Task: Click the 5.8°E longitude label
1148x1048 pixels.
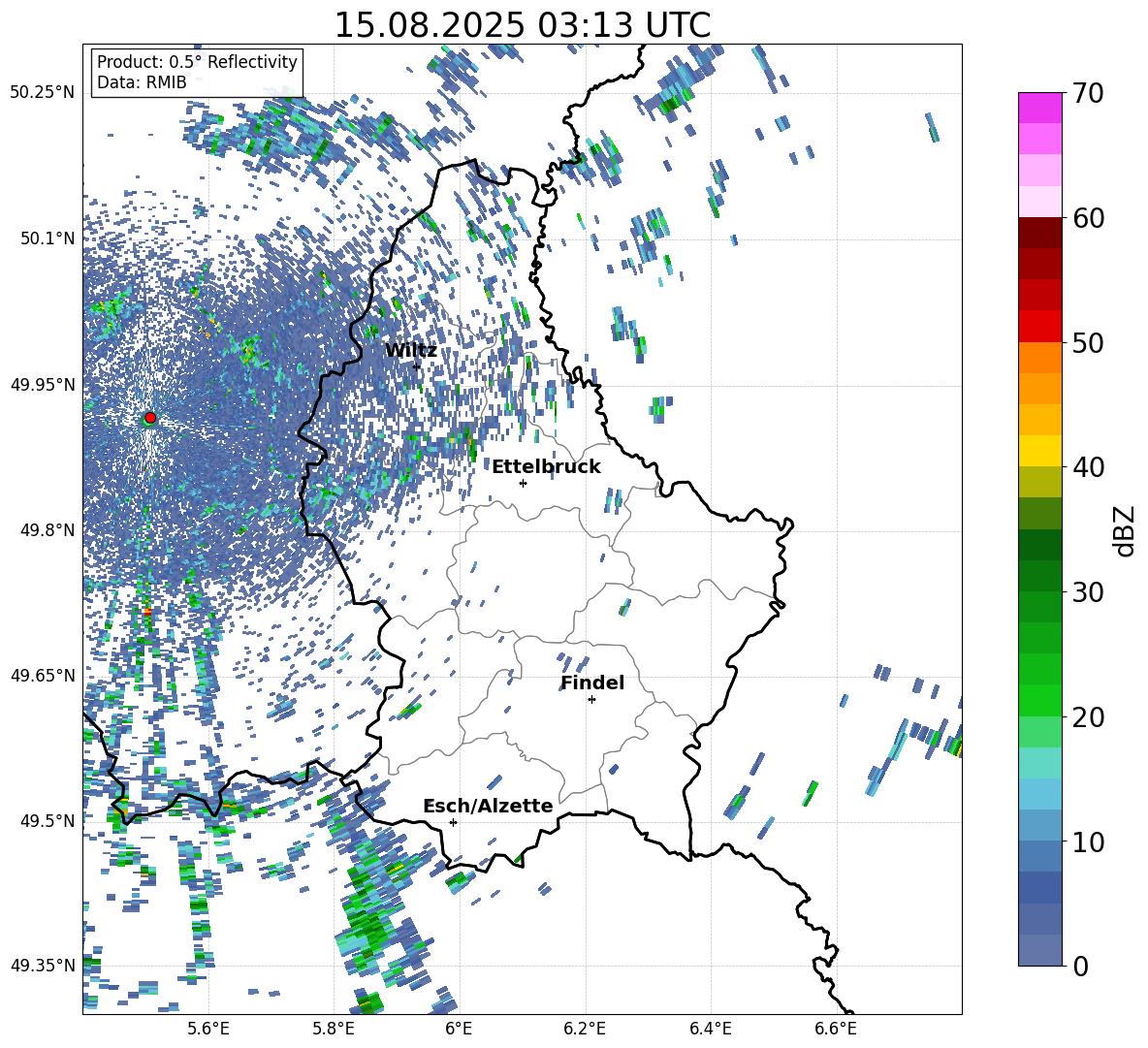Action: 334,1029
